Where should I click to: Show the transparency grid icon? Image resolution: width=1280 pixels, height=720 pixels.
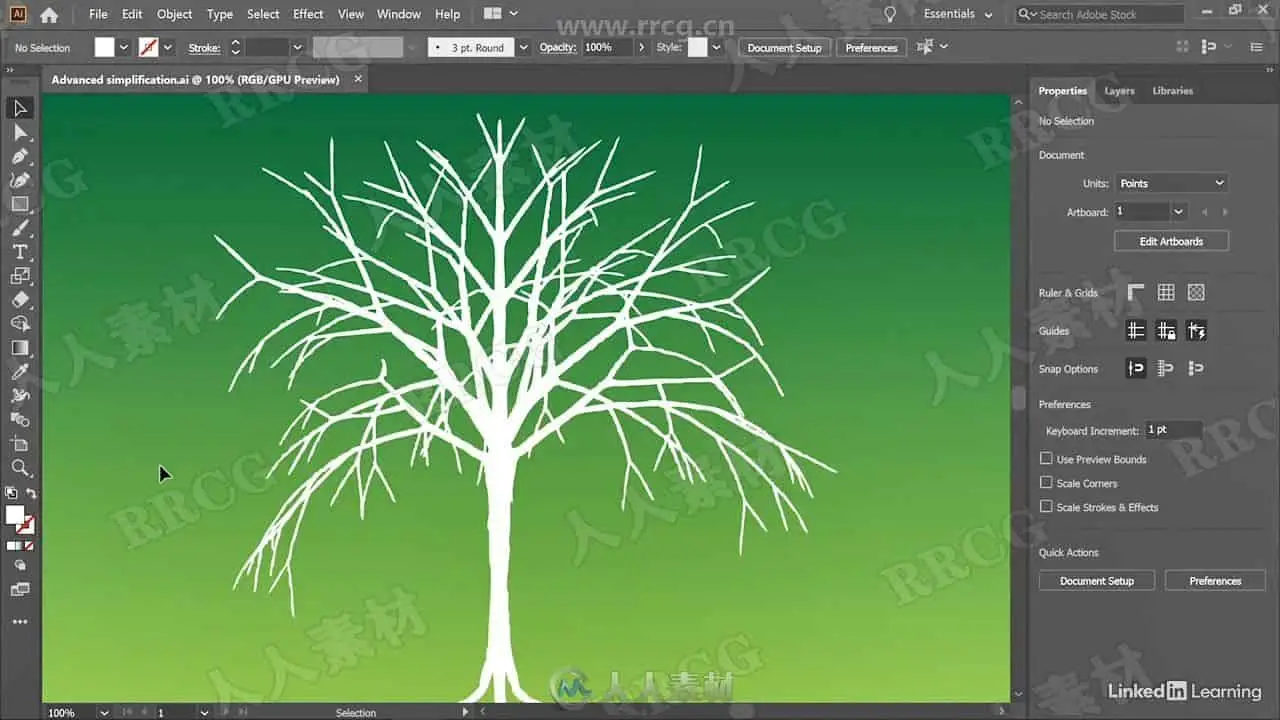click(1196, 293)
